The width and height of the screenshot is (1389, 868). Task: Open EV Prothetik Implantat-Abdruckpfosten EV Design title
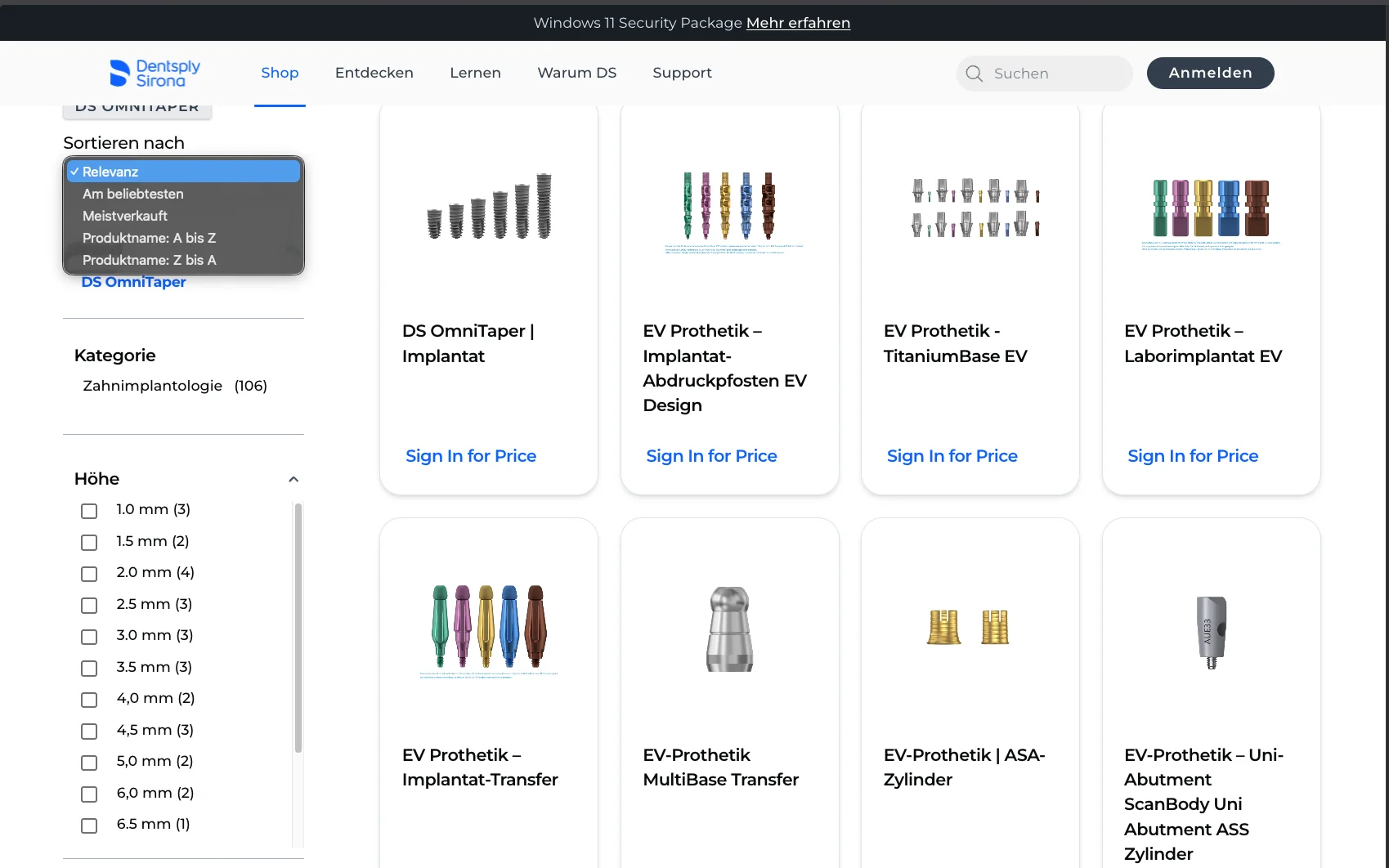click(725, 368)
